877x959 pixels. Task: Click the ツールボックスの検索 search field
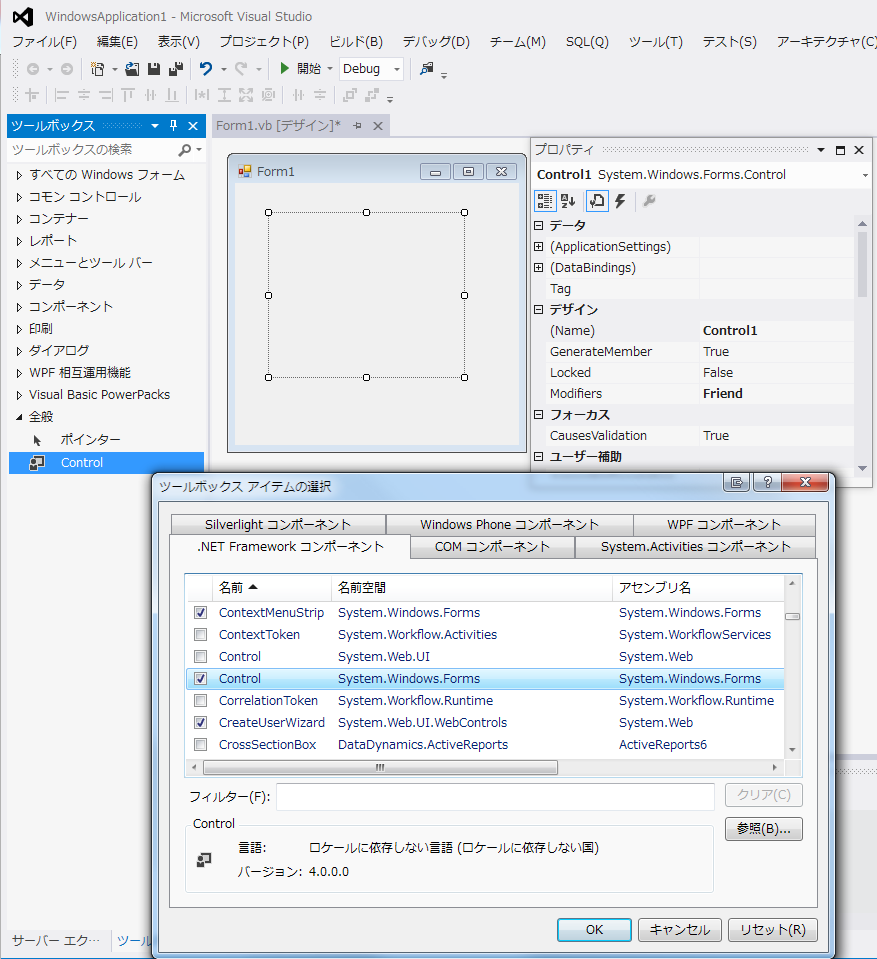pyautogui.click(x=93, y=150)
